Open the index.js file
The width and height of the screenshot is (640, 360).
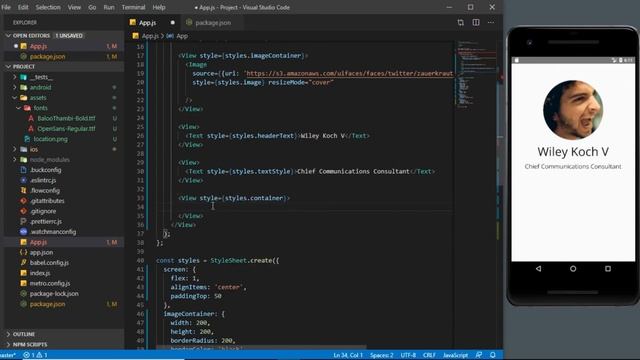pyautogui.click(x=40, y=273)
